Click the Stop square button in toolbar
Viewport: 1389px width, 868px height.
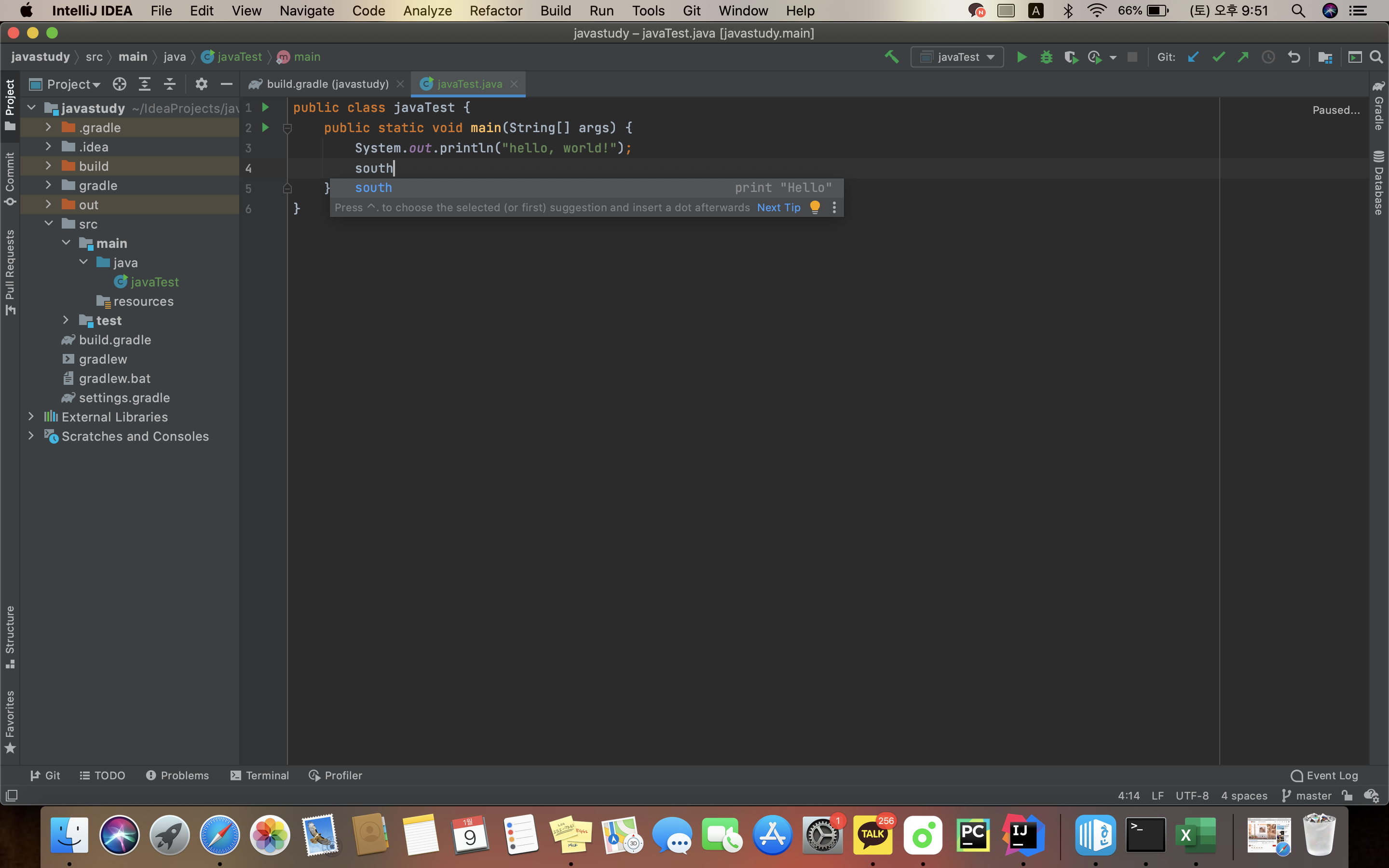click(x=1132, y=57)
